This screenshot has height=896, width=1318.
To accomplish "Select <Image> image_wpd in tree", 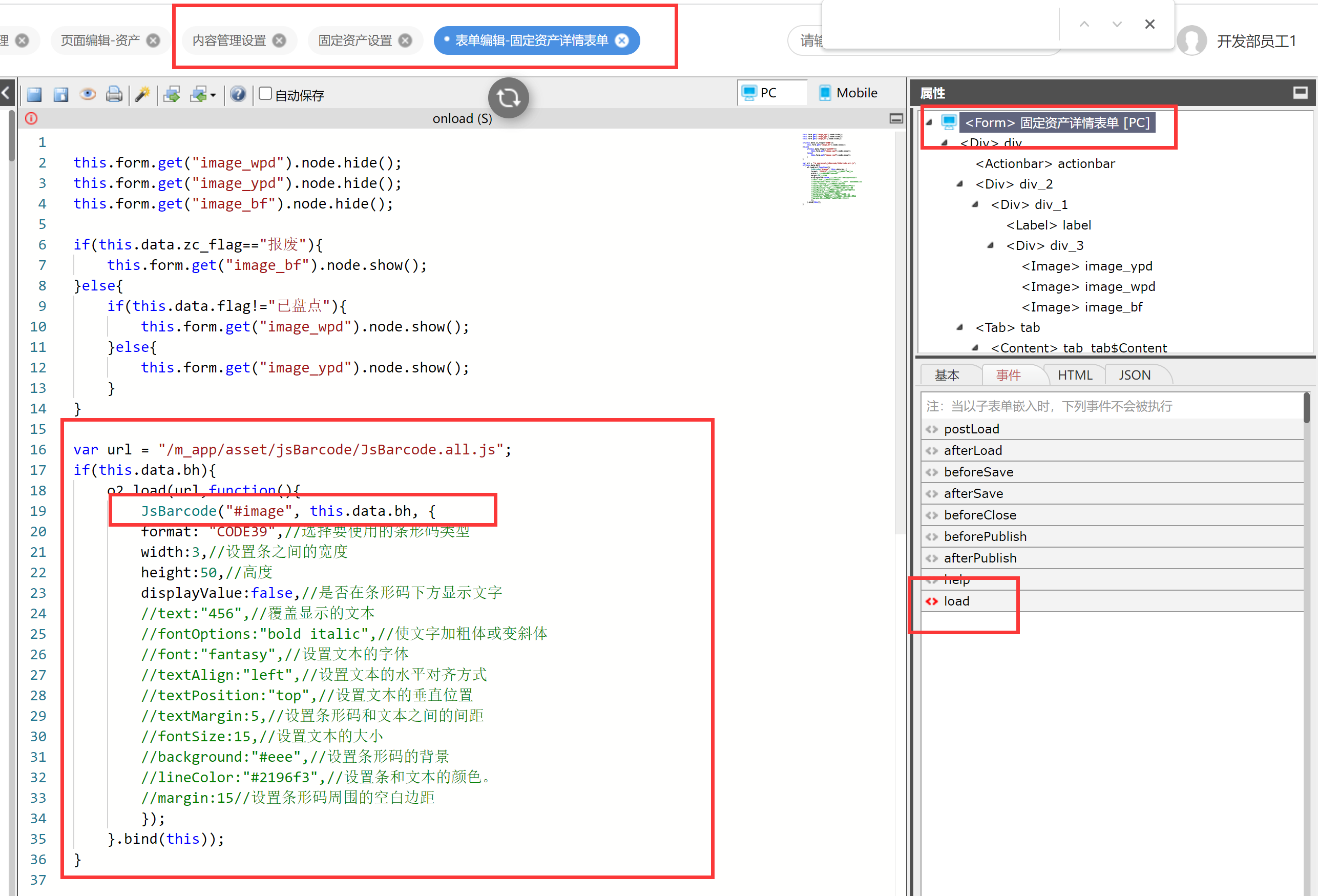I will coord(1088,286).
